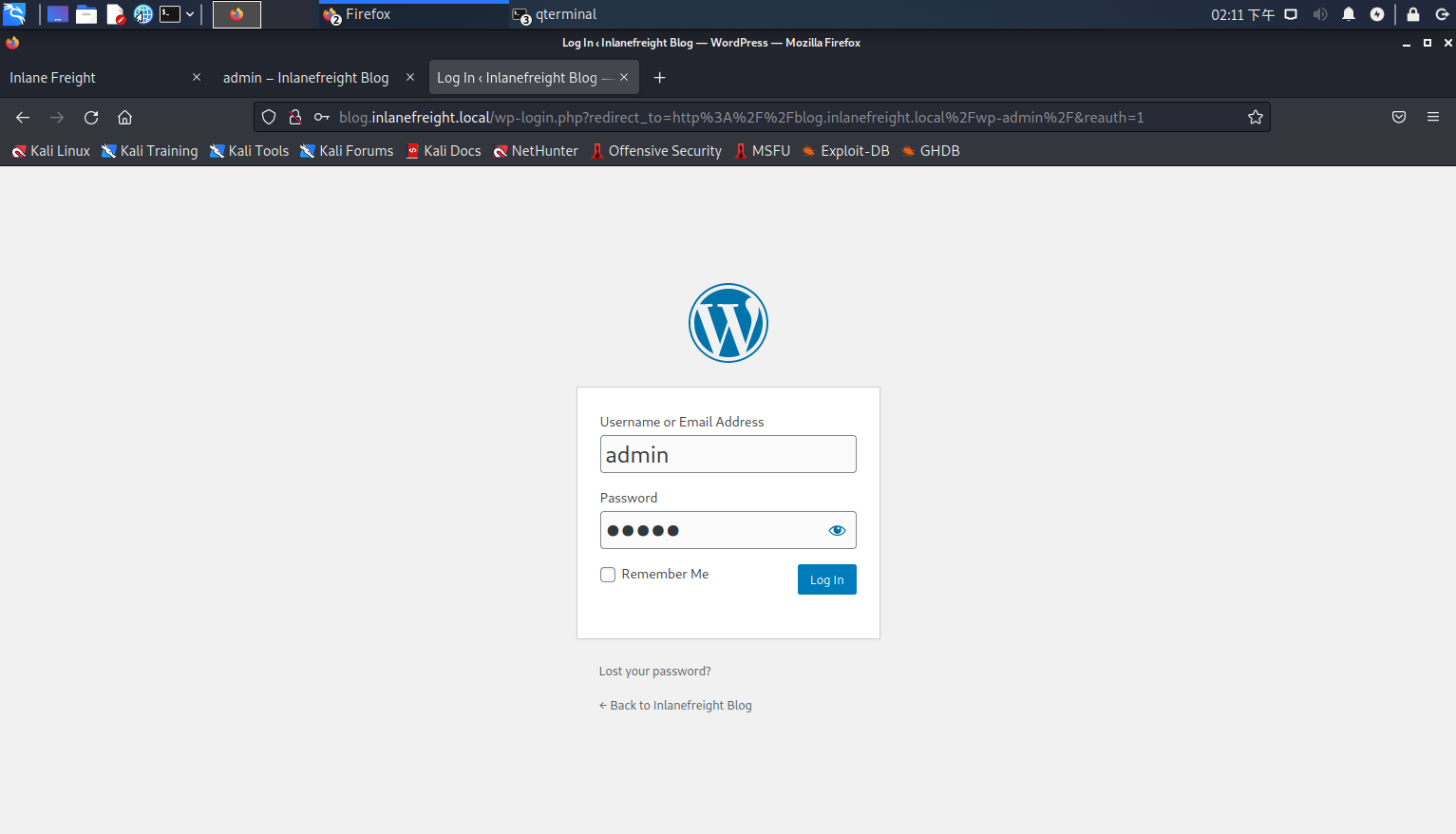
Task: Maximize the Firefox window
Action: click(x=1428, y=43)
